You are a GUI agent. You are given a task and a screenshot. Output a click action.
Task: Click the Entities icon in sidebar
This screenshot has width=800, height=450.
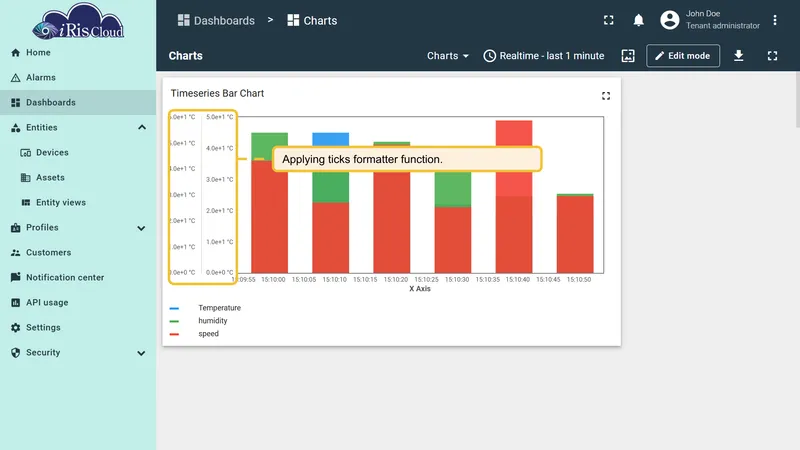15,128
